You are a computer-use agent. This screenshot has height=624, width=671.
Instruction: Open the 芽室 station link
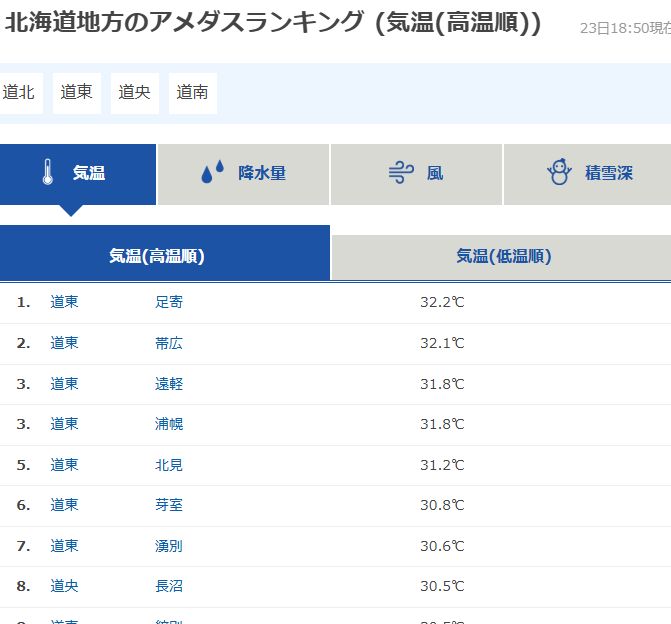pyautogui.click(x=169, y=505)
